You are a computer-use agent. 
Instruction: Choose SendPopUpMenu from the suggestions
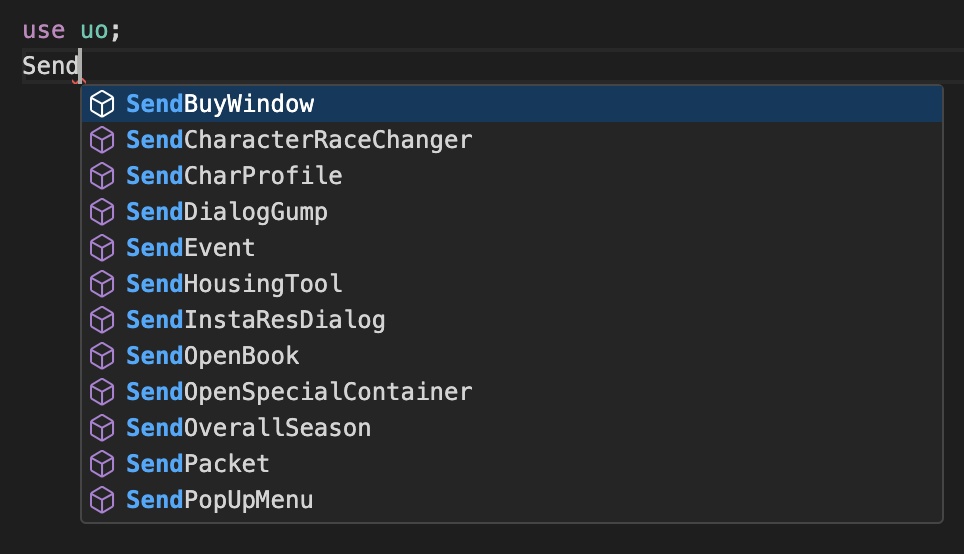[x=512, y=500]
